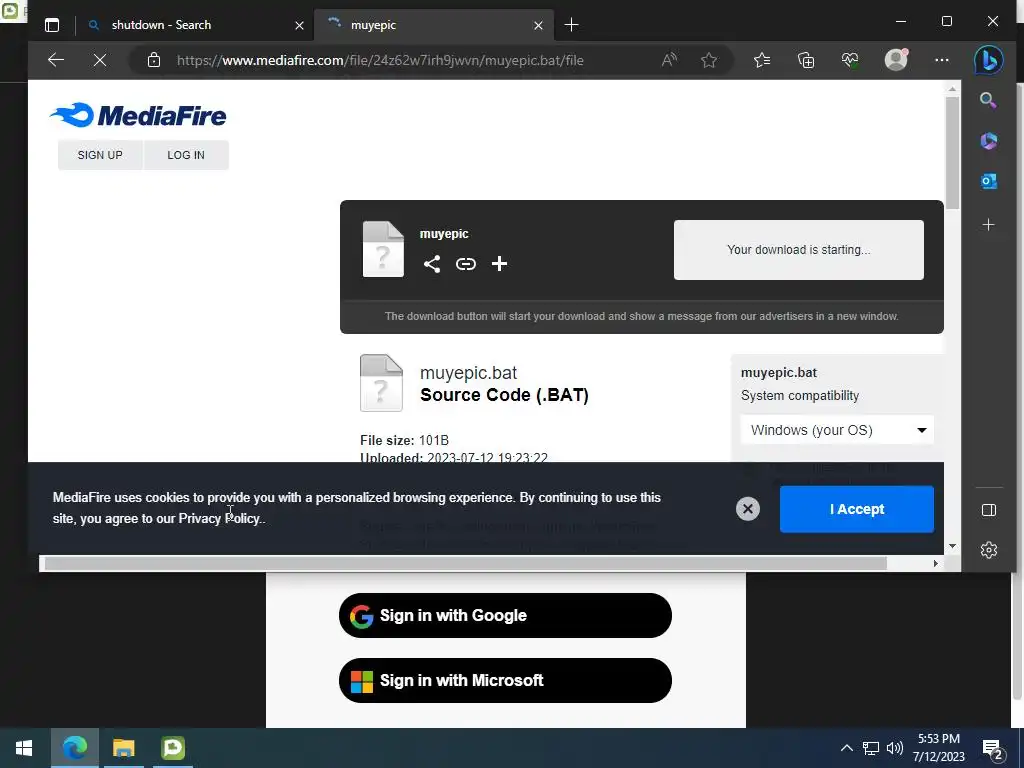View site information lock icon
The height and width of the screenshot is (768, 1024).
pos(154,60)
